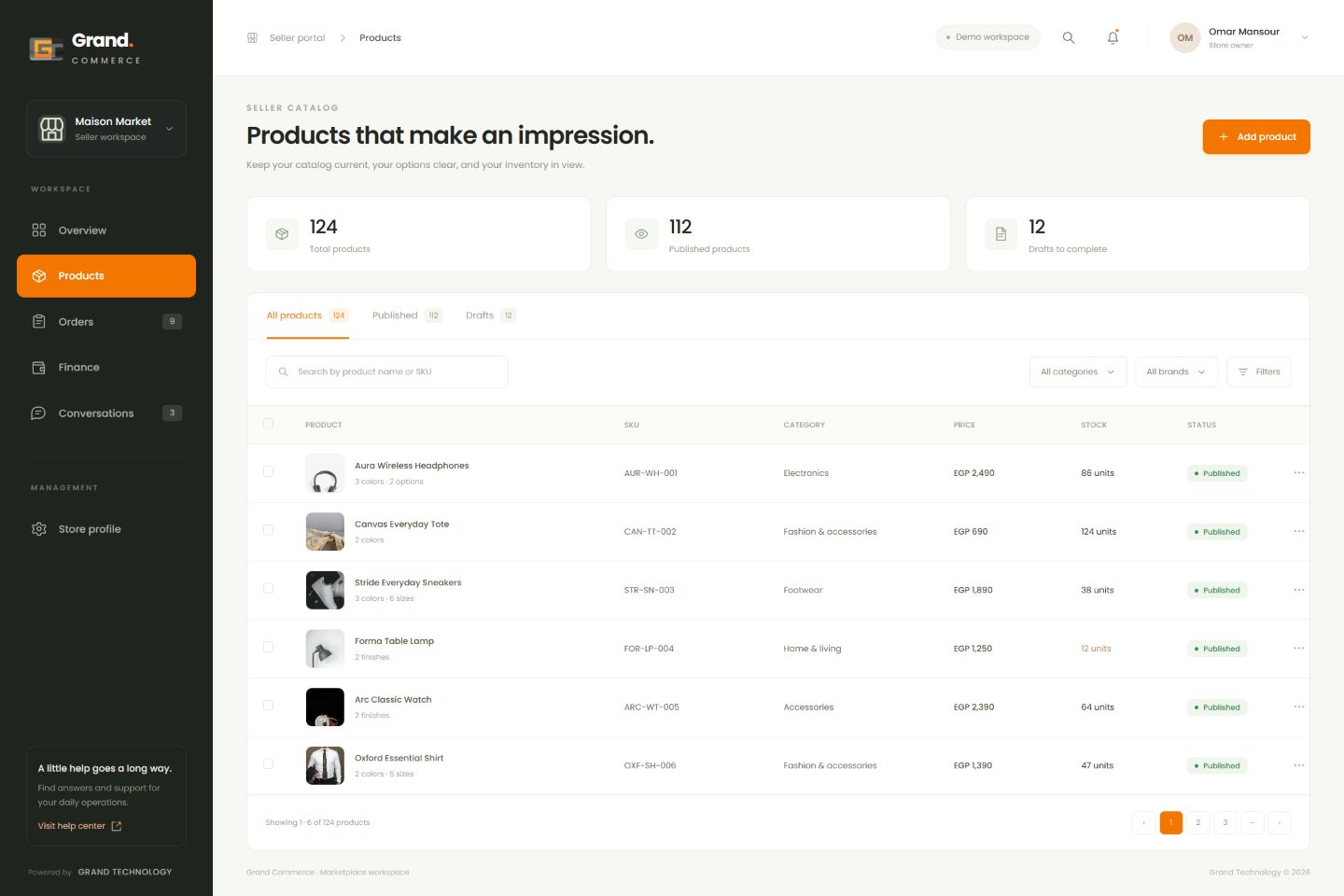Click the OM user avatar
This screenshot has width=1344, height=896.
point(1185,38)
